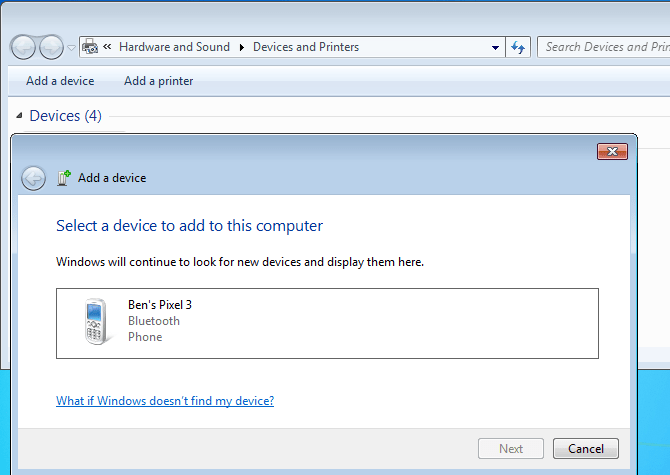The height and width of the screenshot is (475, 670).
Task: Click the Add a device wizard title icon
Action: click(64, 178)
